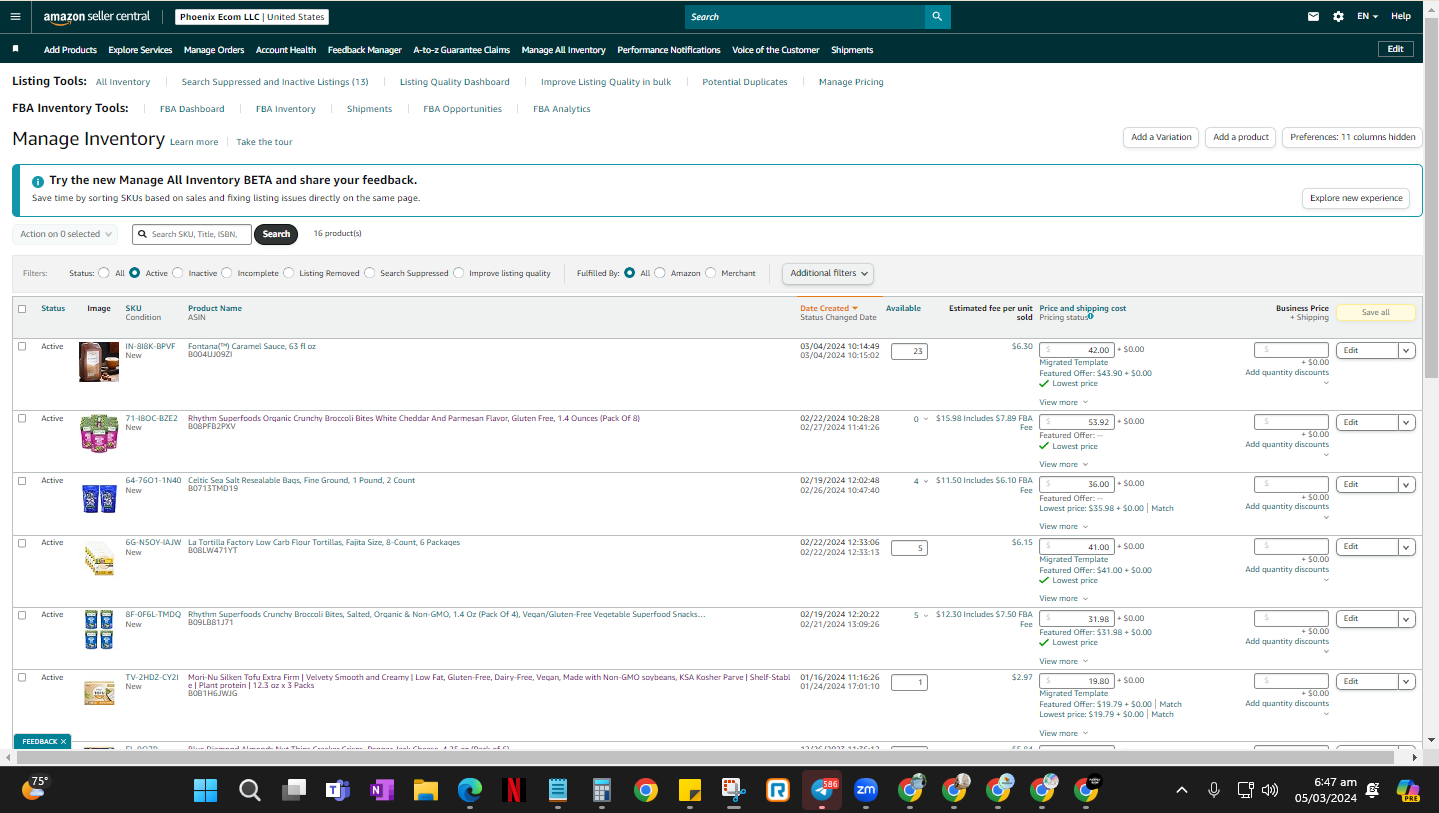The image size is (1439, 813).
Task: Choose the Listing Removed status filter
Action: tap(289, 272)
